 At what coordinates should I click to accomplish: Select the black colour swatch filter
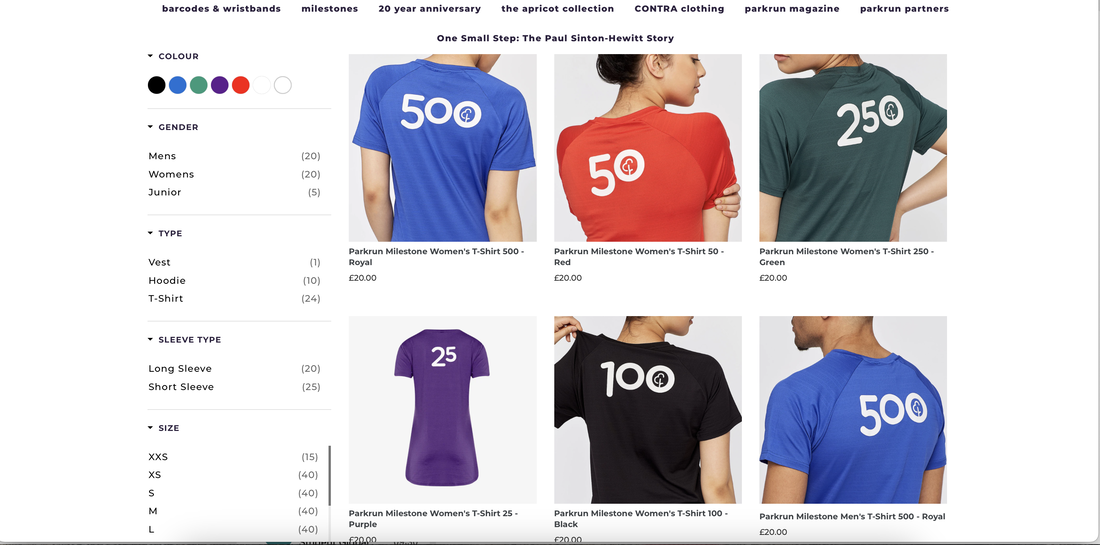coord(156,86)
